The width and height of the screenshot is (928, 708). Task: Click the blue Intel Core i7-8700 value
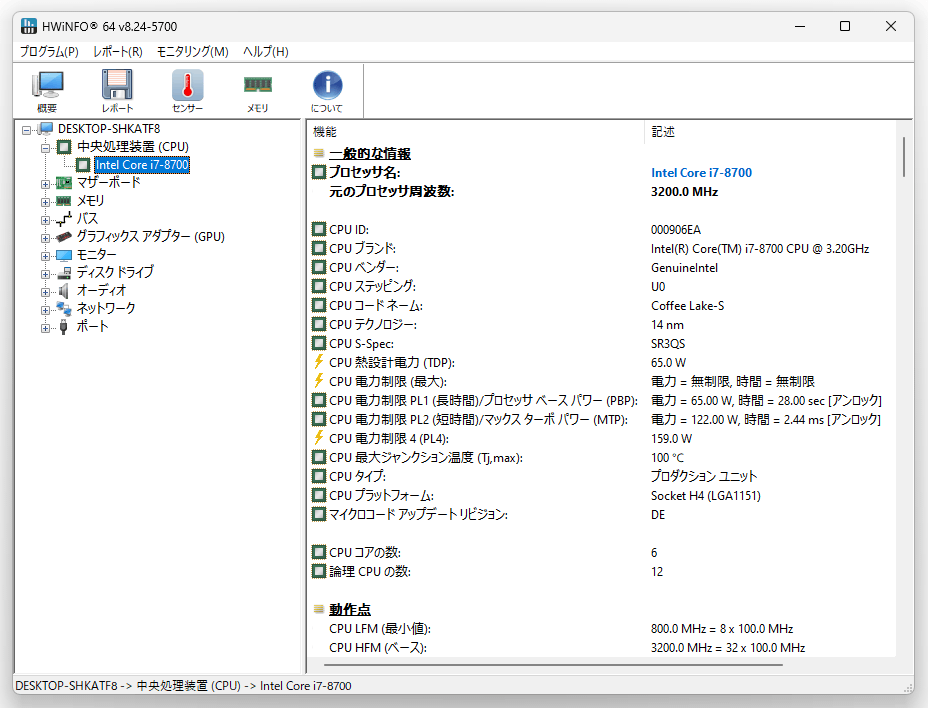(x=701, y=172)
